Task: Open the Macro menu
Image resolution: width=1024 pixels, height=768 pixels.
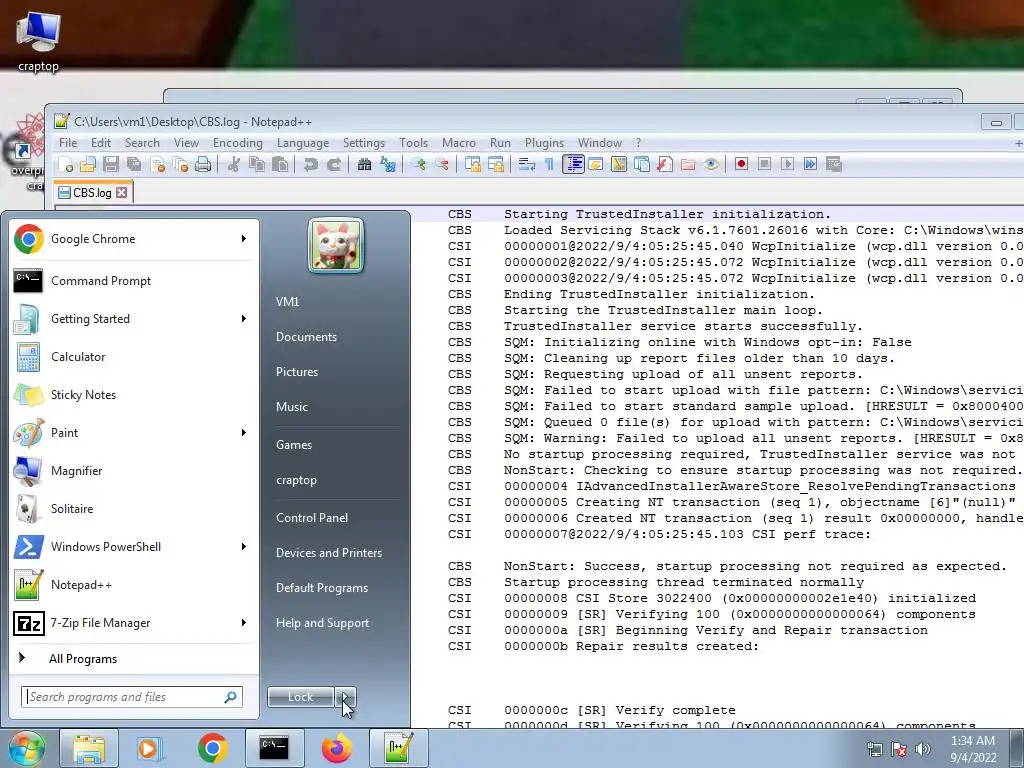Action: coord(458,143)
